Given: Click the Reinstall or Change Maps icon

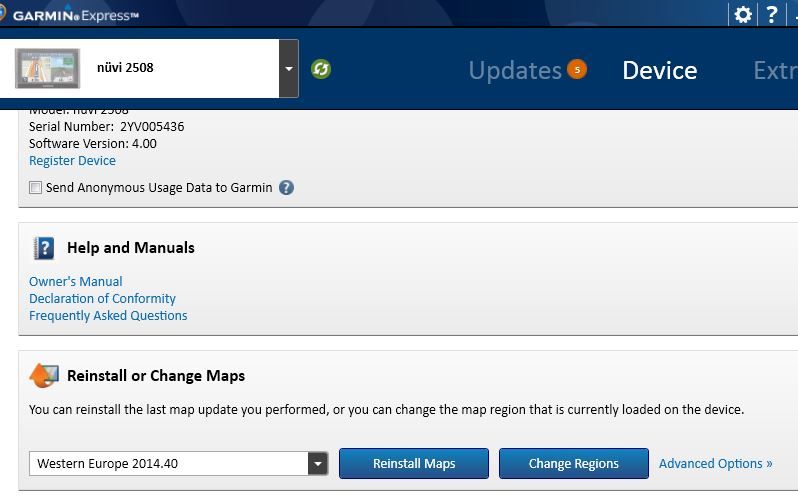Looking at the screenshot, I should tap(44, 376).
